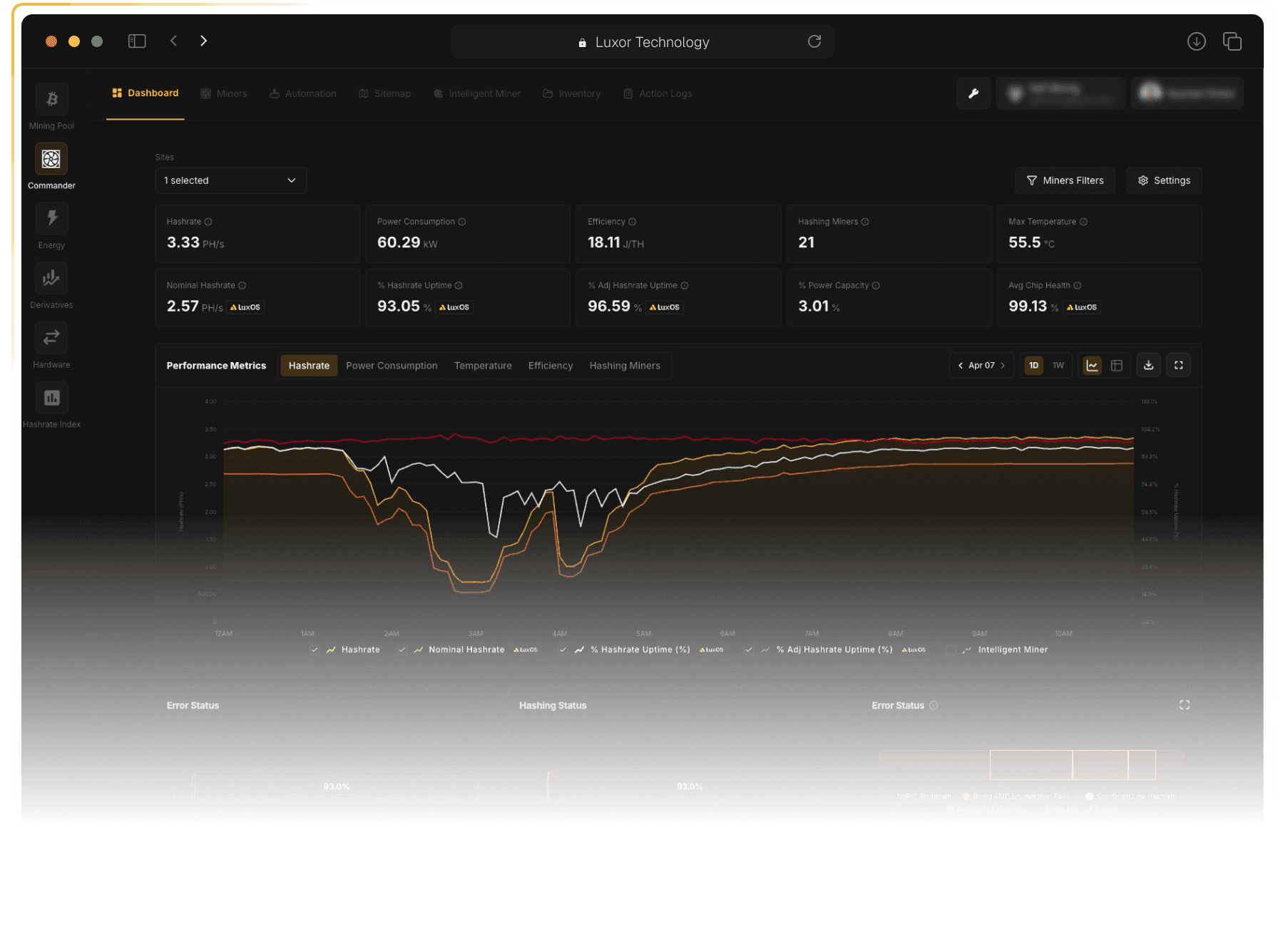Go to previous date before Apr 07
The image size is (1288, 941).
click(x=961, y=366)
